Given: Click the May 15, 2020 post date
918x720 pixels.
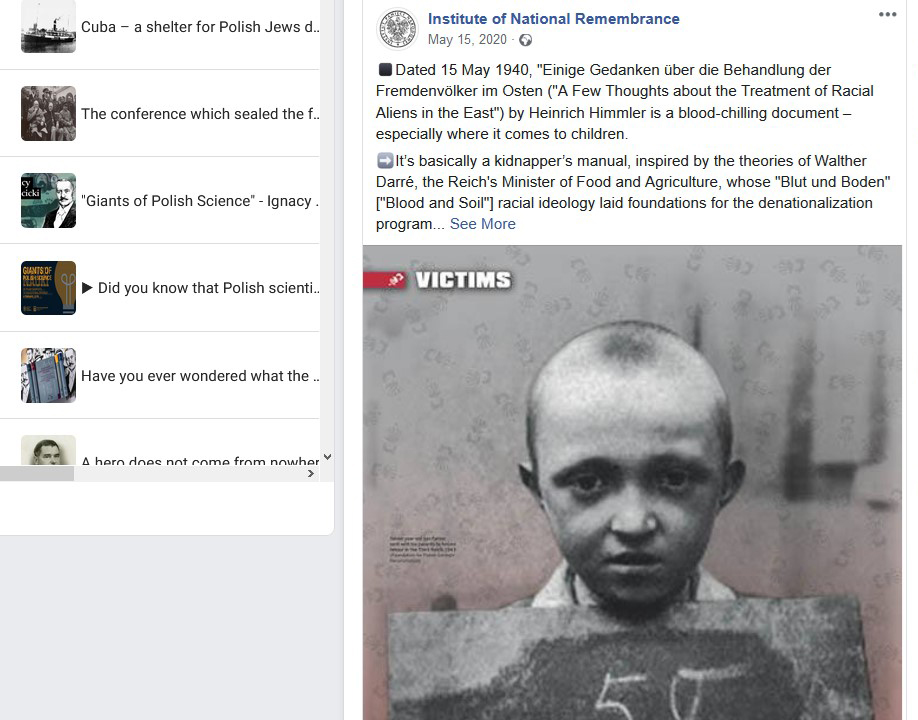Looking at the screenshot, I should click(x=467, y=39).
